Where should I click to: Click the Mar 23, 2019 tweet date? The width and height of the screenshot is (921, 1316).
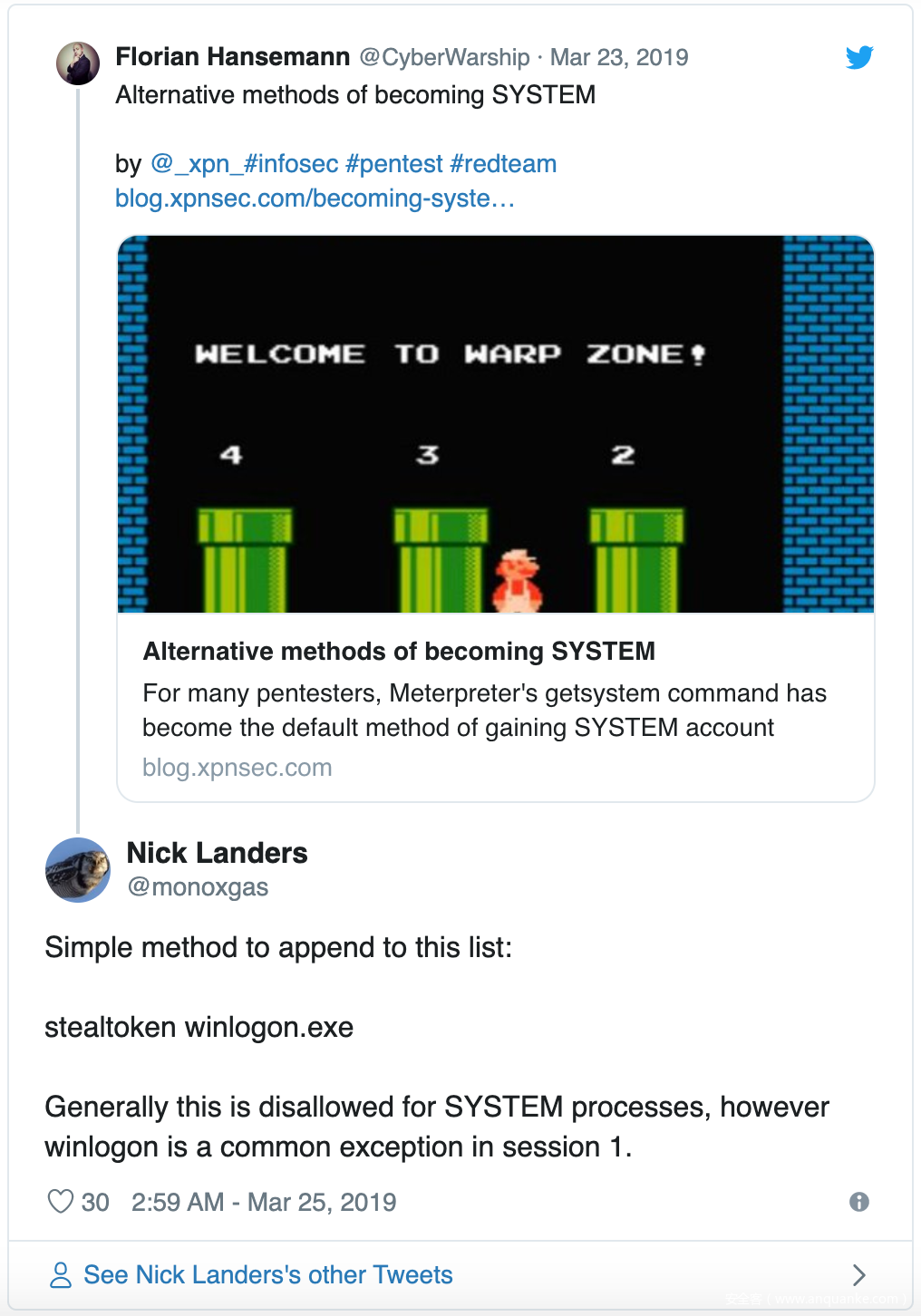tap(619, 58)
